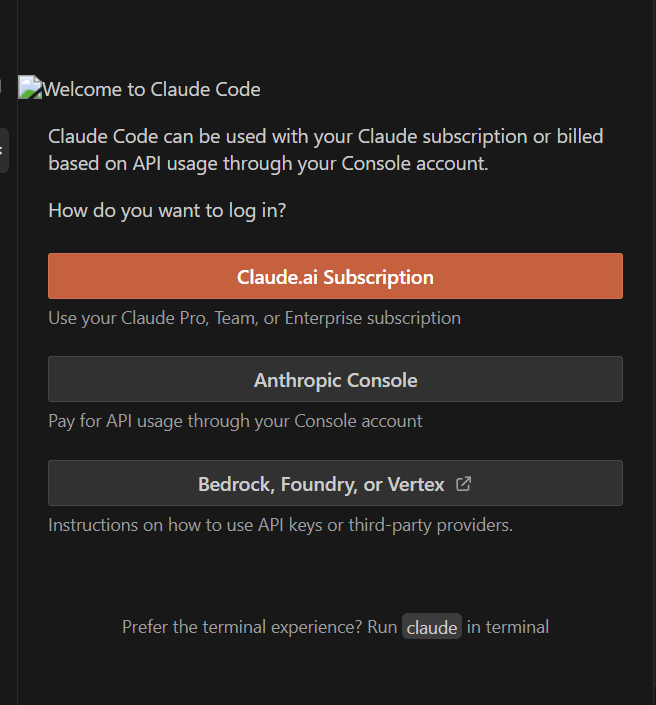Click the "Console account" text in intro paragraph

tap(425, 163)
